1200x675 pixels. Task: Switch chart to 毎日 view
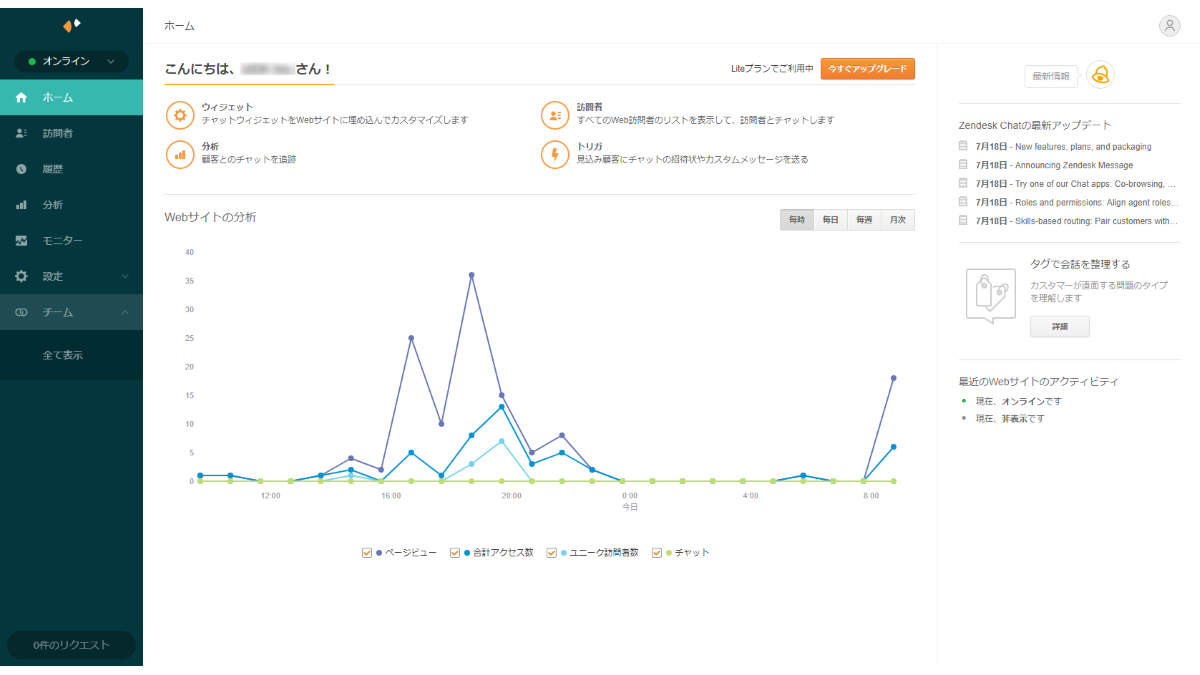pyautogui.click(x=830, y=220)
